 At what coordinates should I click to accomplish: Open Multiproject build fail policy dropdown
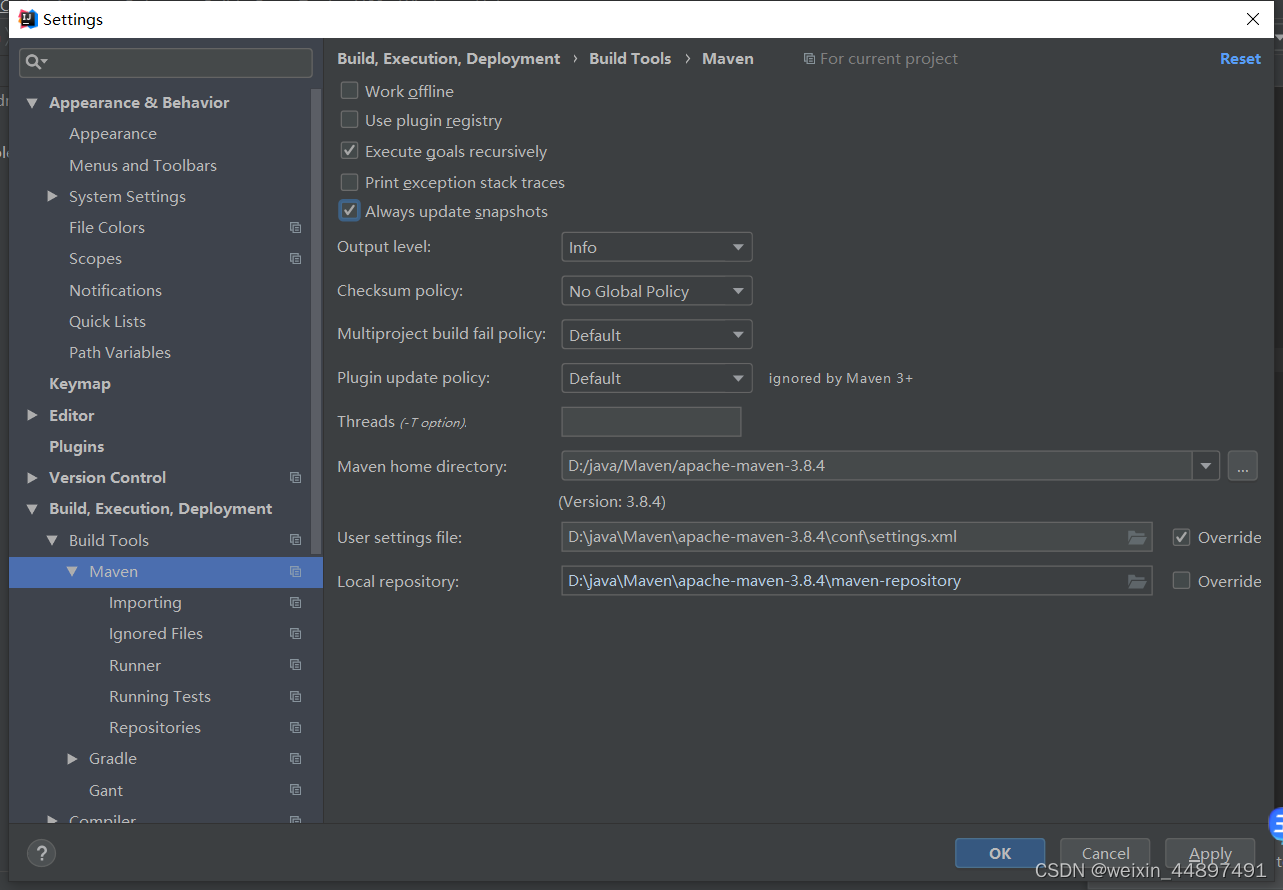[656, 335]
